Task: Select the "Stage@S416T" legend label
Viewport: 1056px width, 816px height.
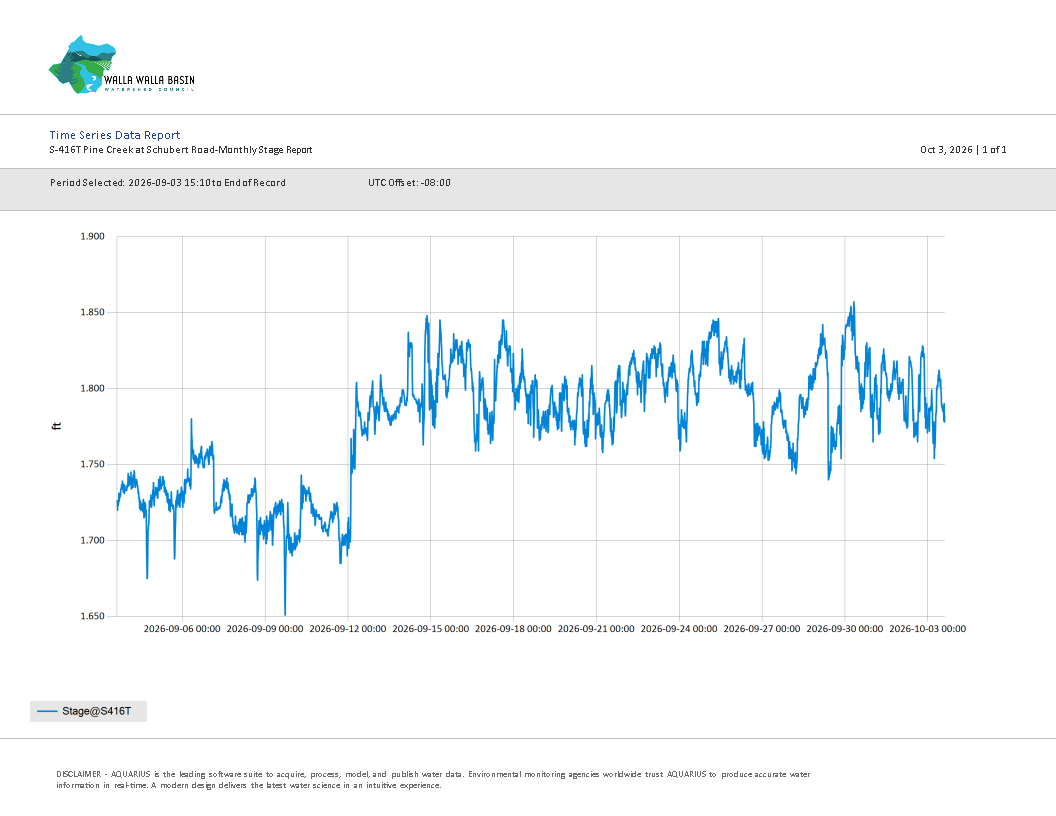Action: pos(96,711)
